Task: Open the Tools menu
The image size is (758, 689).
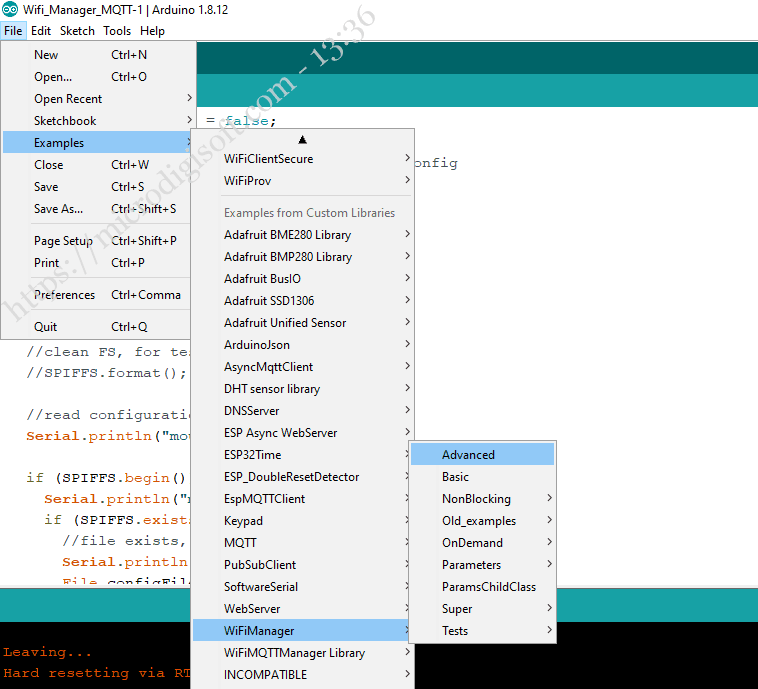Action: click(117, 31)
